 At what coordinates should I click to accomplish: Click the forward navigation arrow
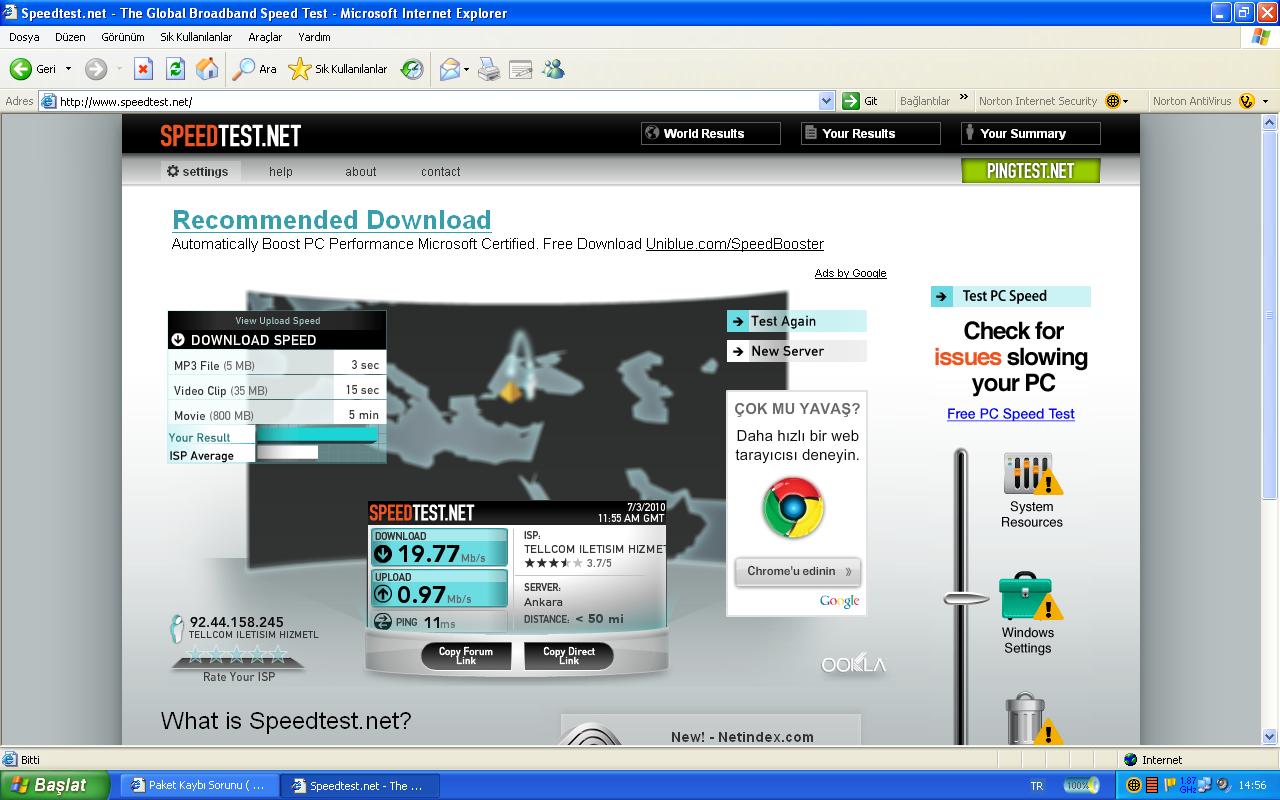(x=96, y=69)
